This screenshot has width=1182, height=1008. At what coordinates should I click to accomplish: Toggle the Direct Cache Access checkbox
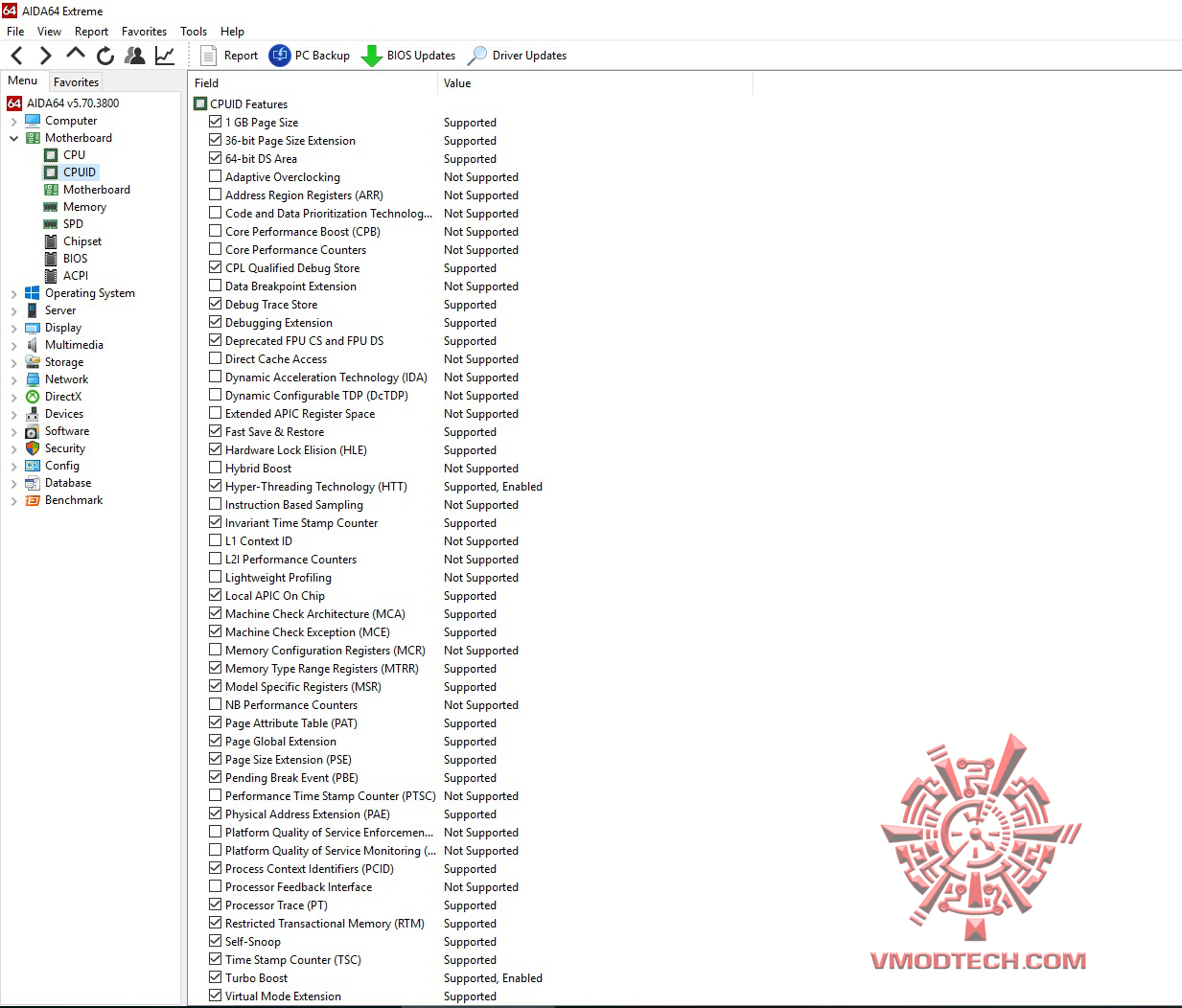(216, 358)
